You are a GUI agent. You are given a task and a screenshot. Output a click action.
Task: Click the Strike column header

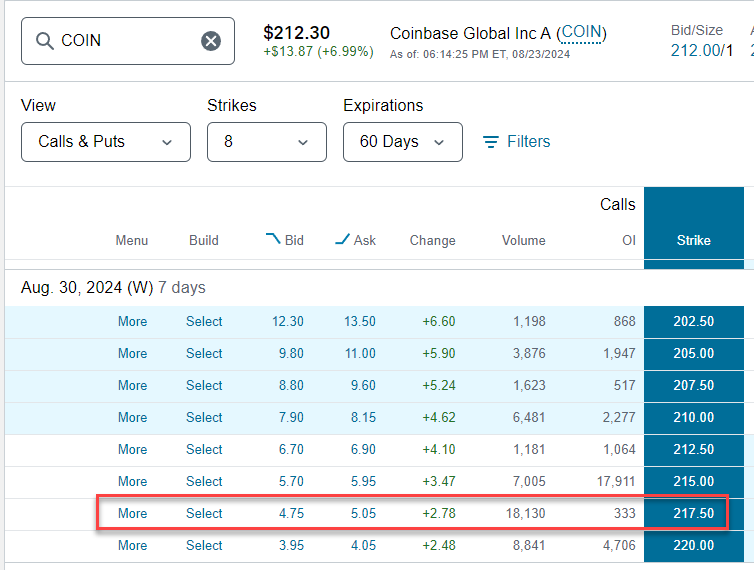tap(693, 240)
